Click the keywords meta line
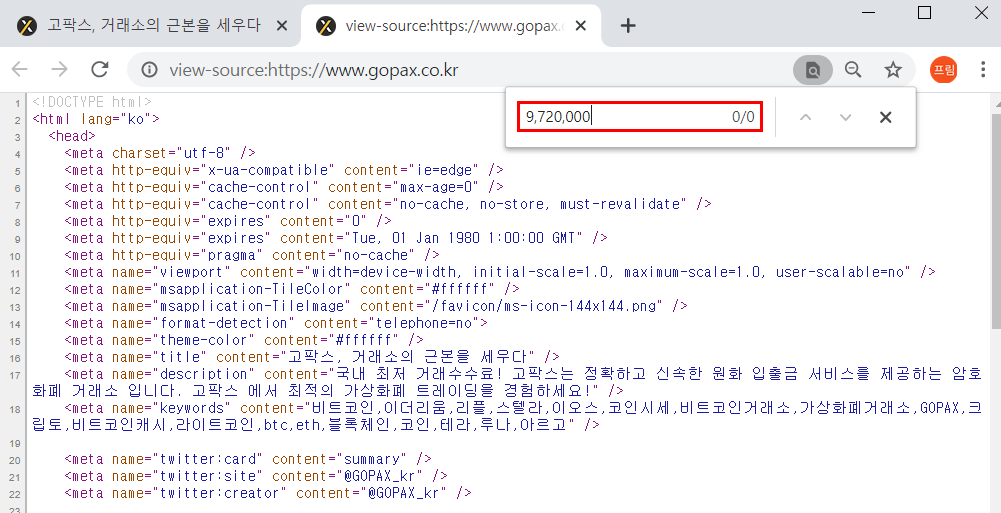The height and width of the screenshot is (513, 1001). 508,416
